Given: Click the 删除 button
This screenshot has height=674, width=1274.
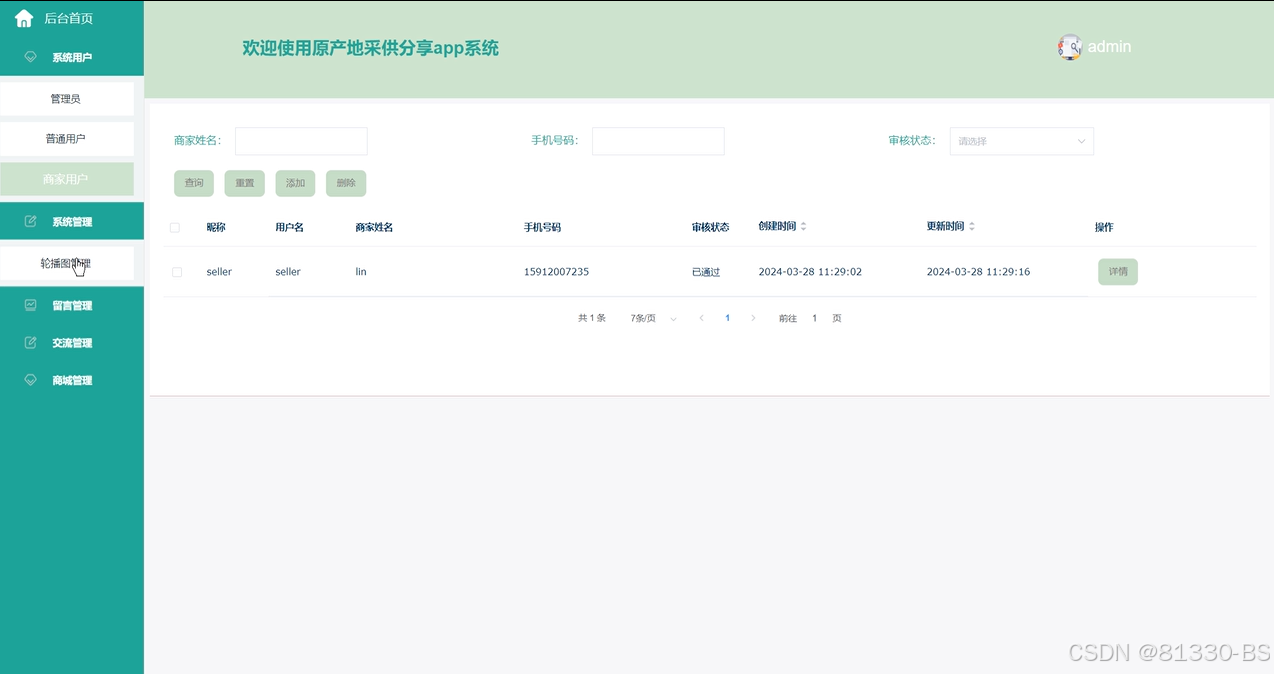Looking at the screenshot, I should point(346,183).
